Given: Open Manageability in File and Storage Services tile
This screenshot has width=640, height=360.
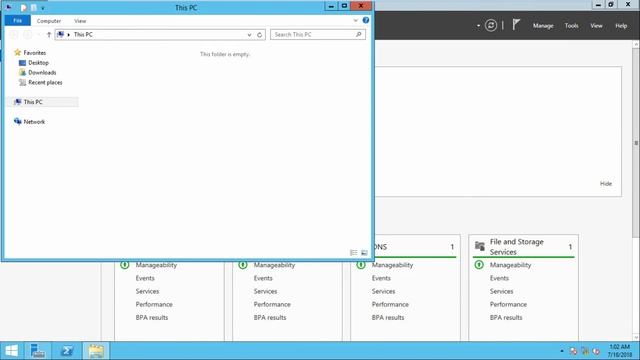Looking at the screenshot, I should (511, 265).
